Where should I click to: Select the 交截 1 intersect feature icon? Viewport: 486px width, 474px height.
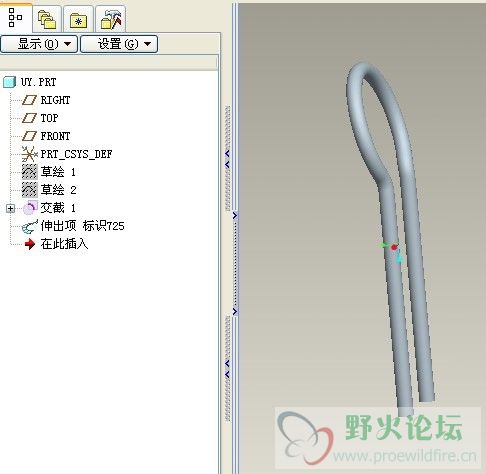[x=30, y=208]
